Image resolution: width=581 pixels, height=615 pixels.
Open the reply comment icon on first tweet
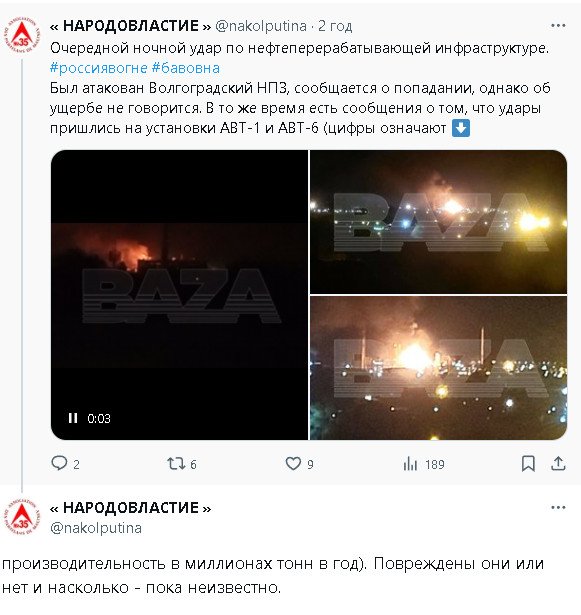pos(59,464)
